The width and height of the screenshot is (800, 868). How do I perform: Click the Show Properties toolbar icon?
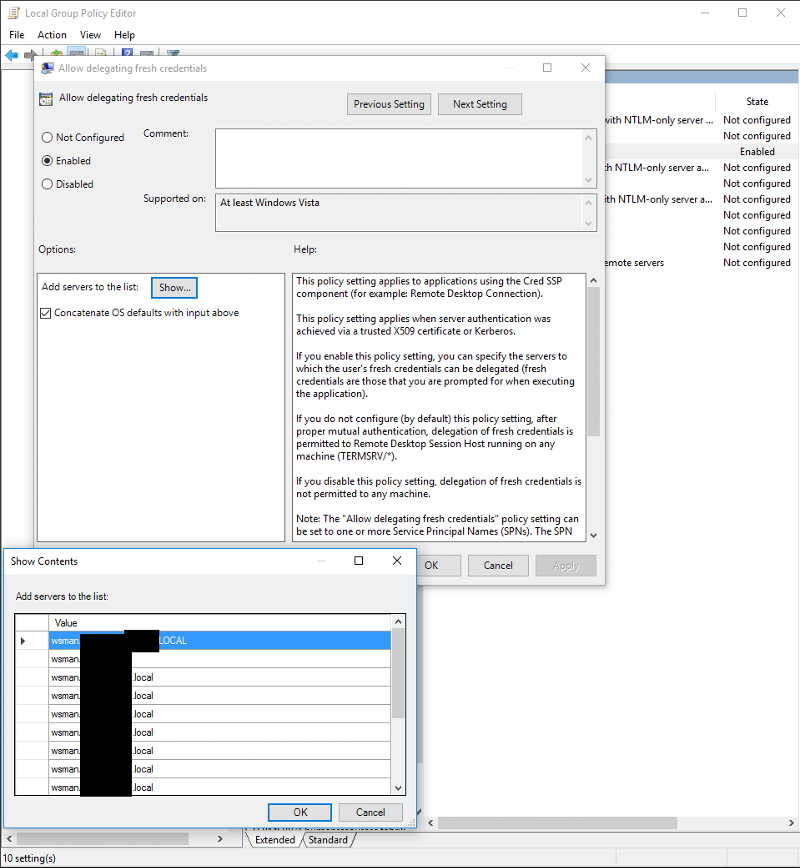(x=148, y=52)
